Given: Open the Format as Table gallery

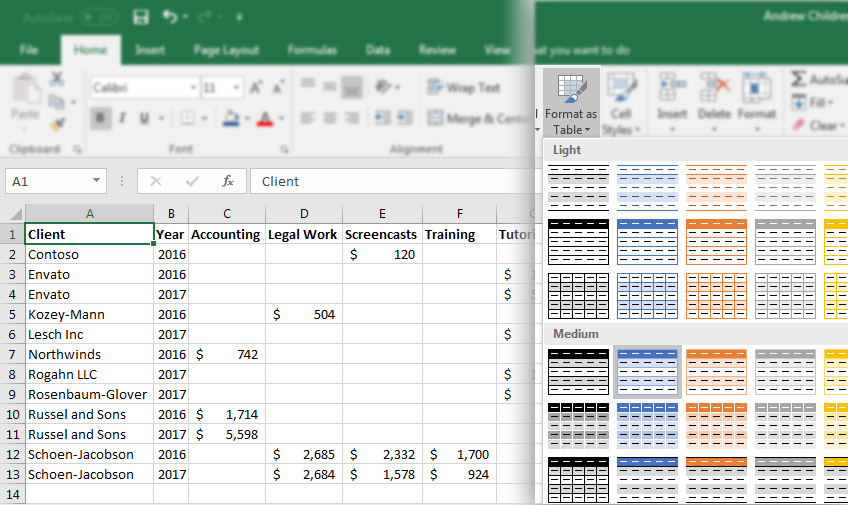Looking at the screenshot, I should [x=571, y=103].
